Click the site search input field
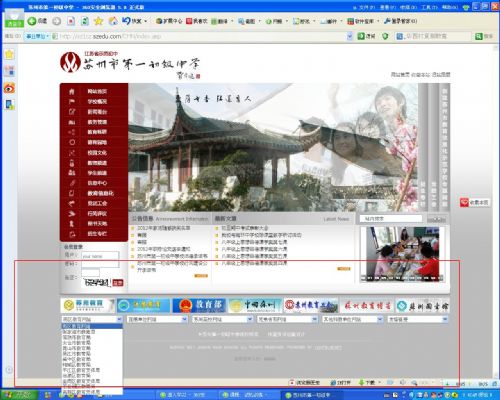 click(x=391, y=219)
